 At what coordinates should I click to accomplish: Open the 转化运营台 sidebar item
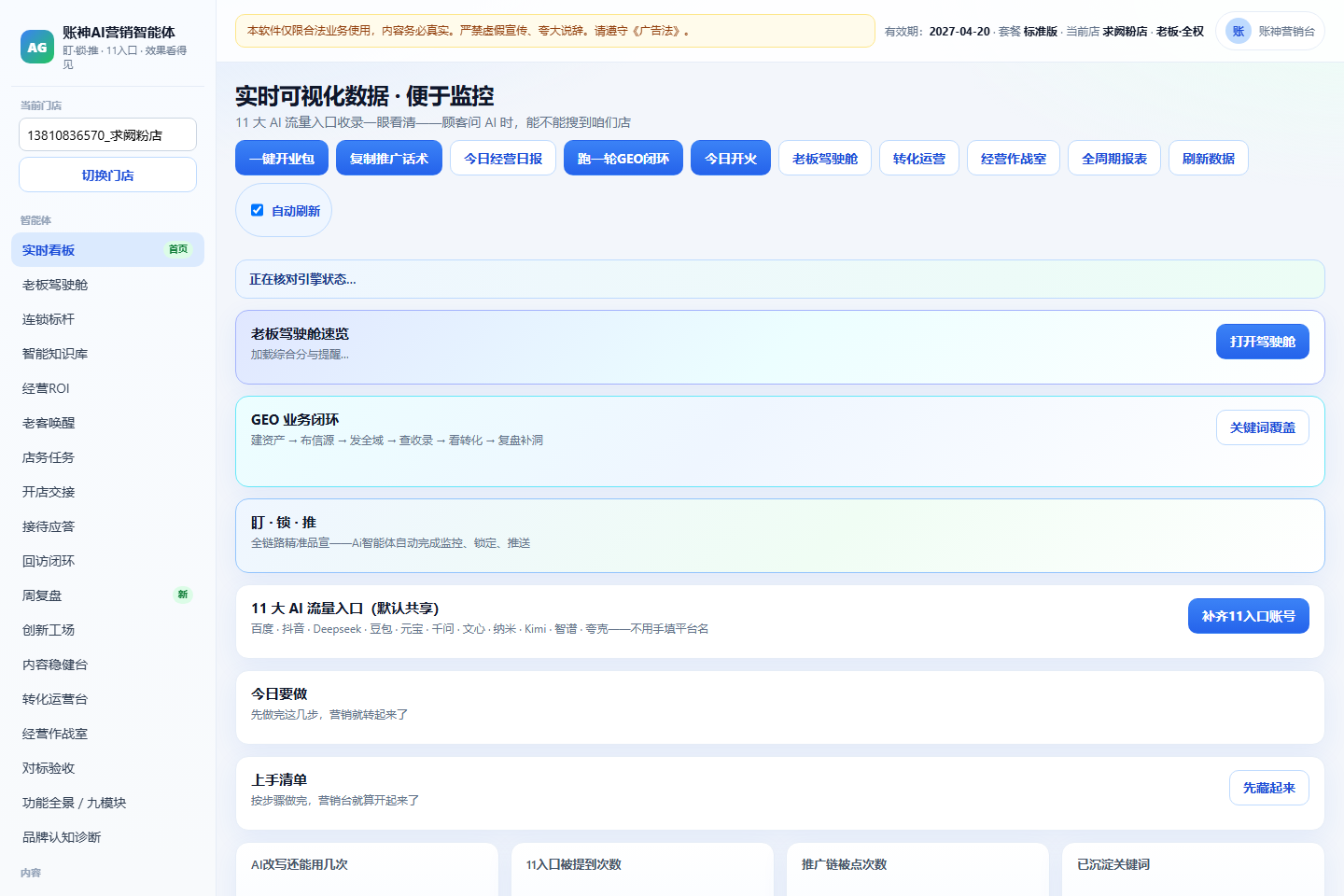coord(107,699)
